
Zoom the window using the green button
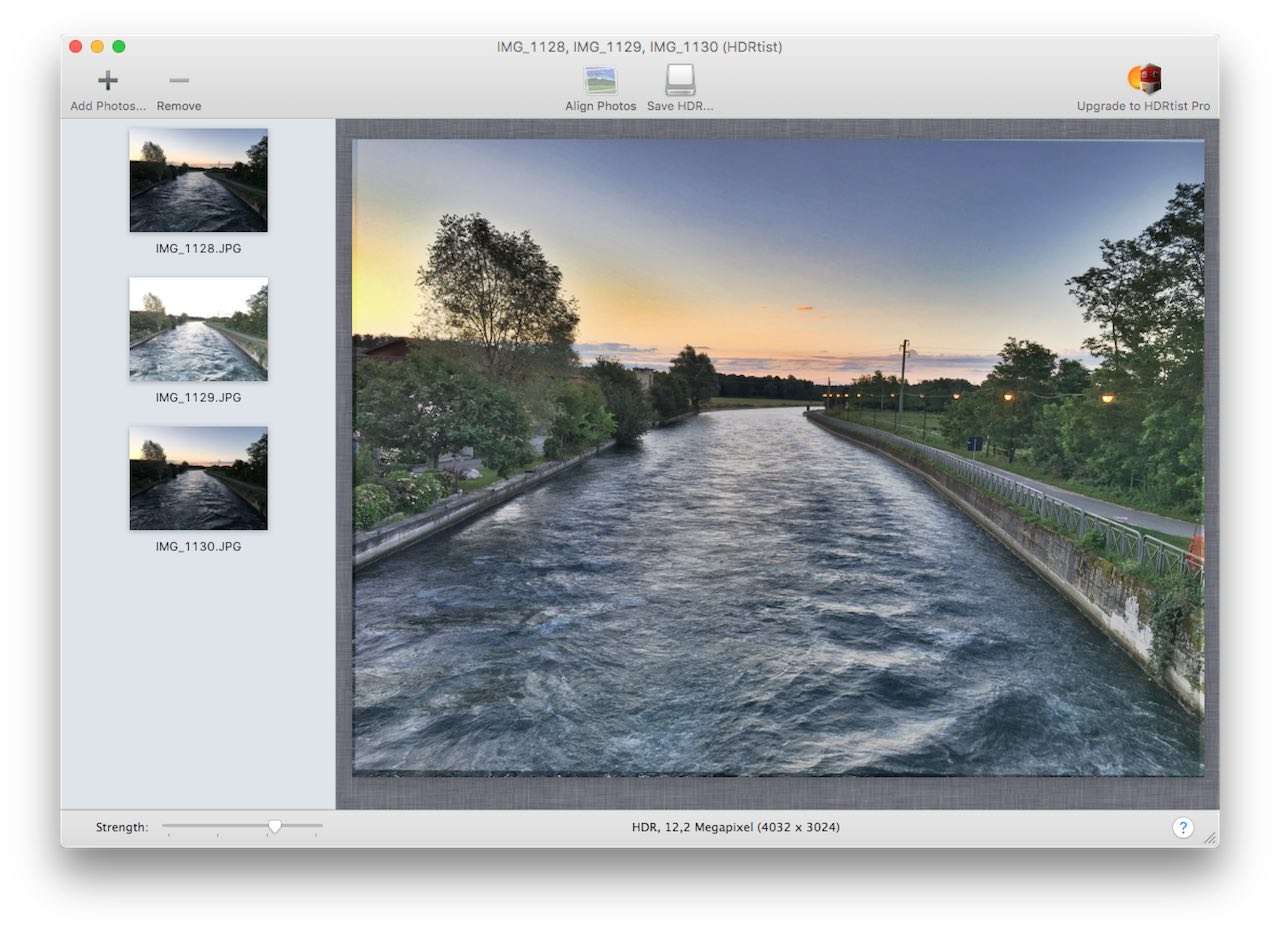(x=119, y=47)
